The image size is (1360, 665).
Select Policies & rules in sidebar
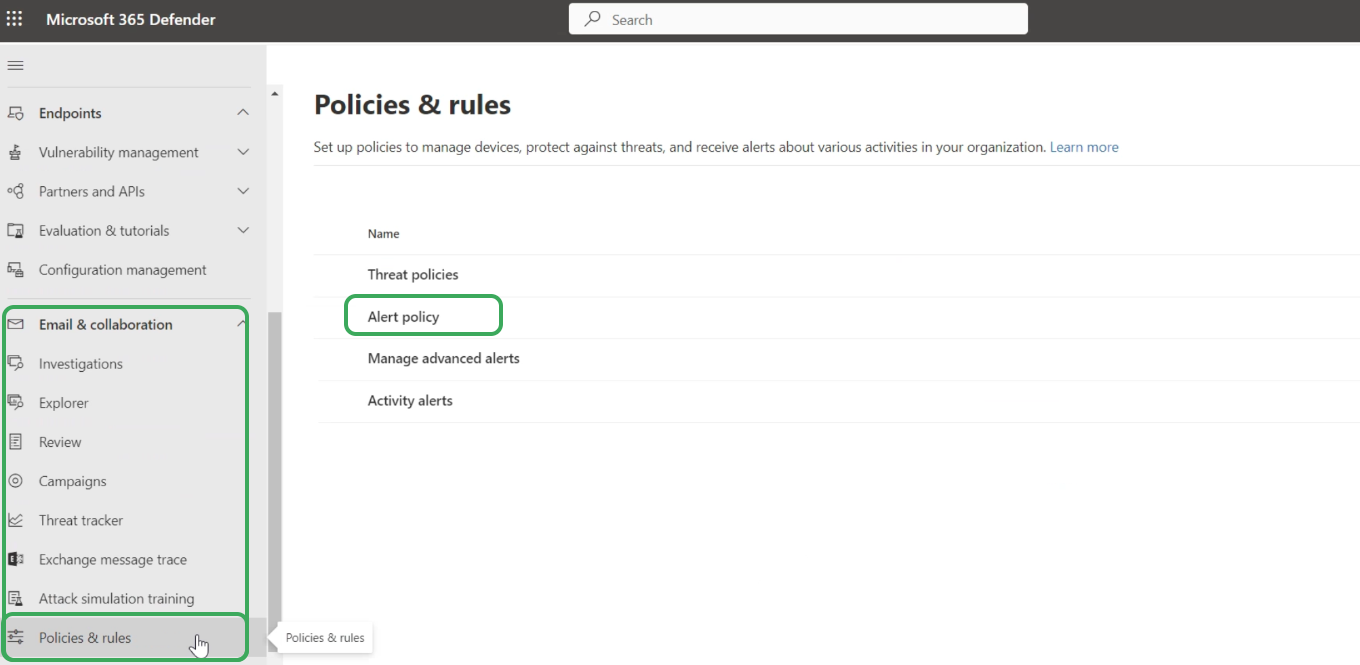(x=85, y=637)
